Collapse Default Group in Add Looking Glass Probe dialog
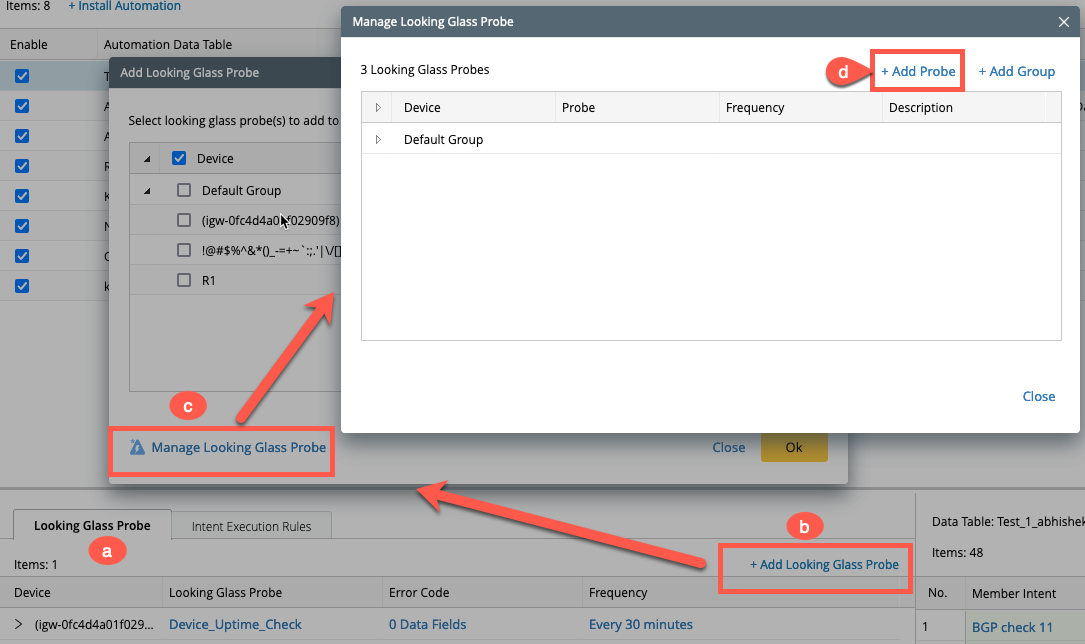 (148, 190)
